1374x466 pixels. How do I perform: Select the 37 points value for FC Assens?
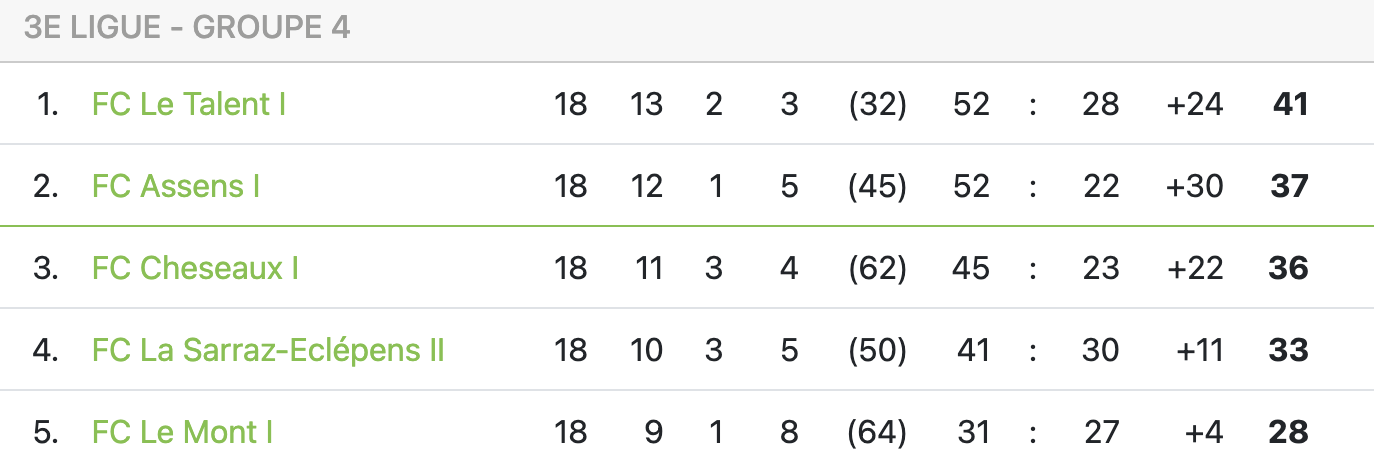(x=1288, y=186)
